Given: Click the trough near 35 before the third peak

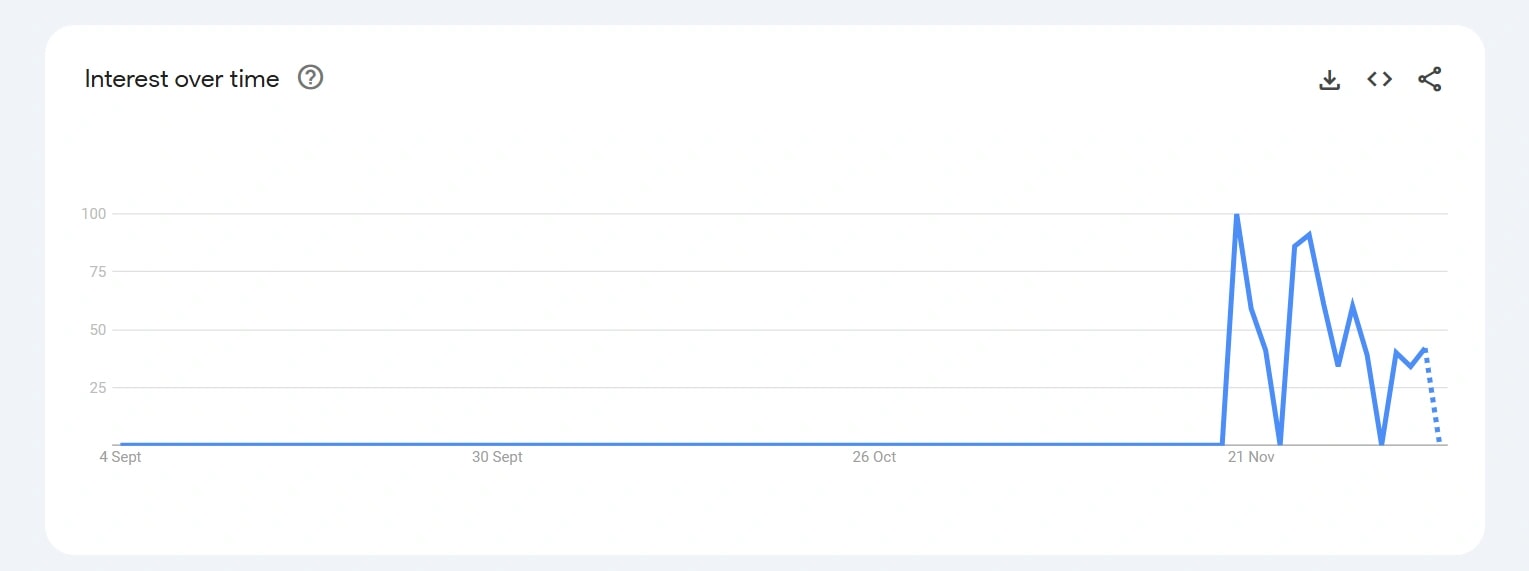Looking at the screenshot, I should 1338,364.
